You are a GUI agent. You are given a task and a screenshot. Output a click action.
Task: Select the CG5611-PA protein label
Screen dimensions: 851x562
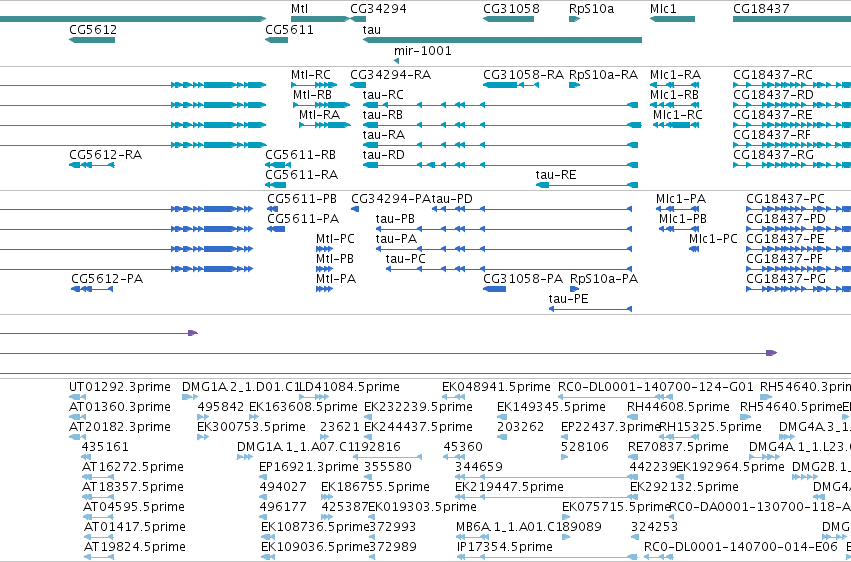303,219
